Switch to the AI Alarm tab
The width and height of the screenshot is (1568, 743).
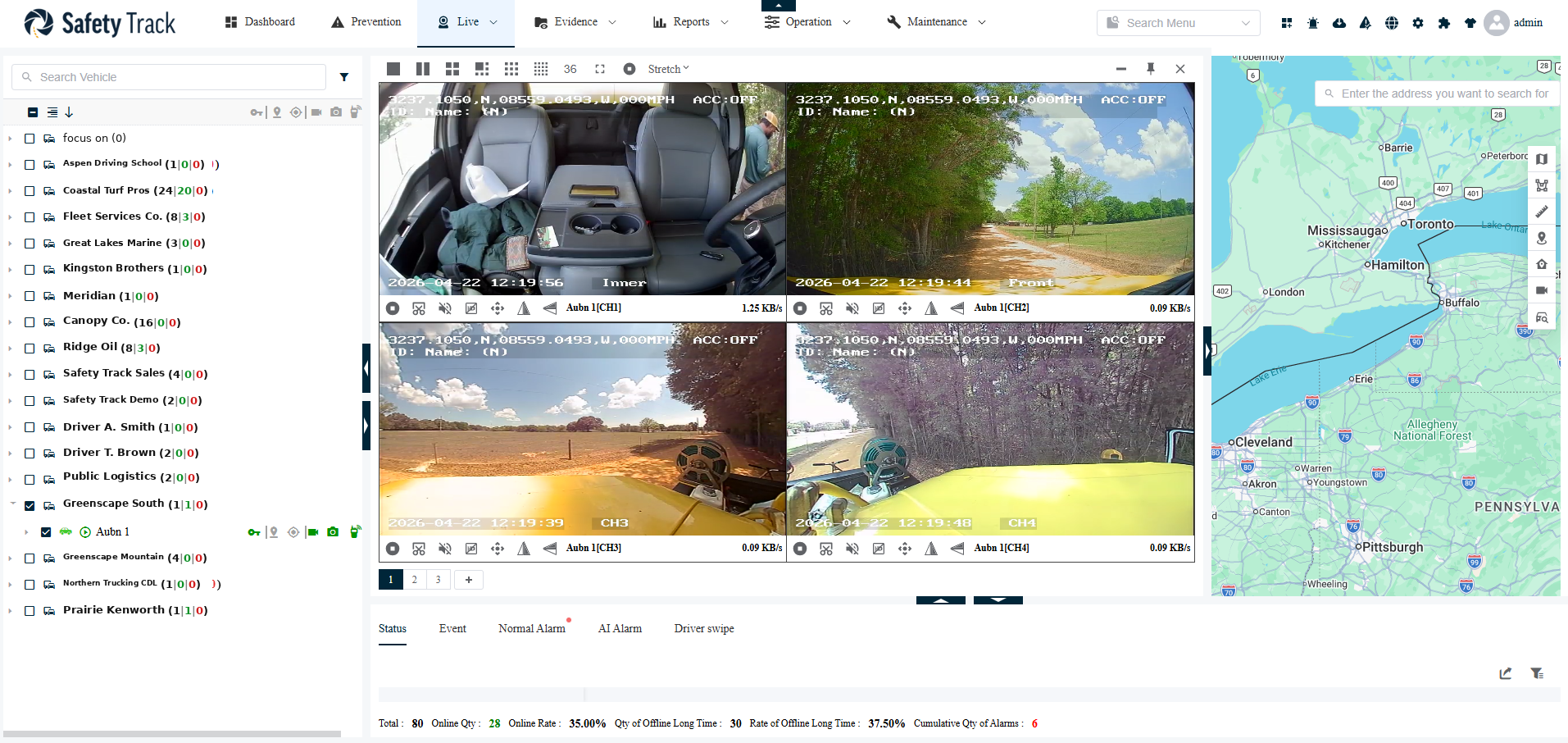pyautogui.click(x=620, y=629)
